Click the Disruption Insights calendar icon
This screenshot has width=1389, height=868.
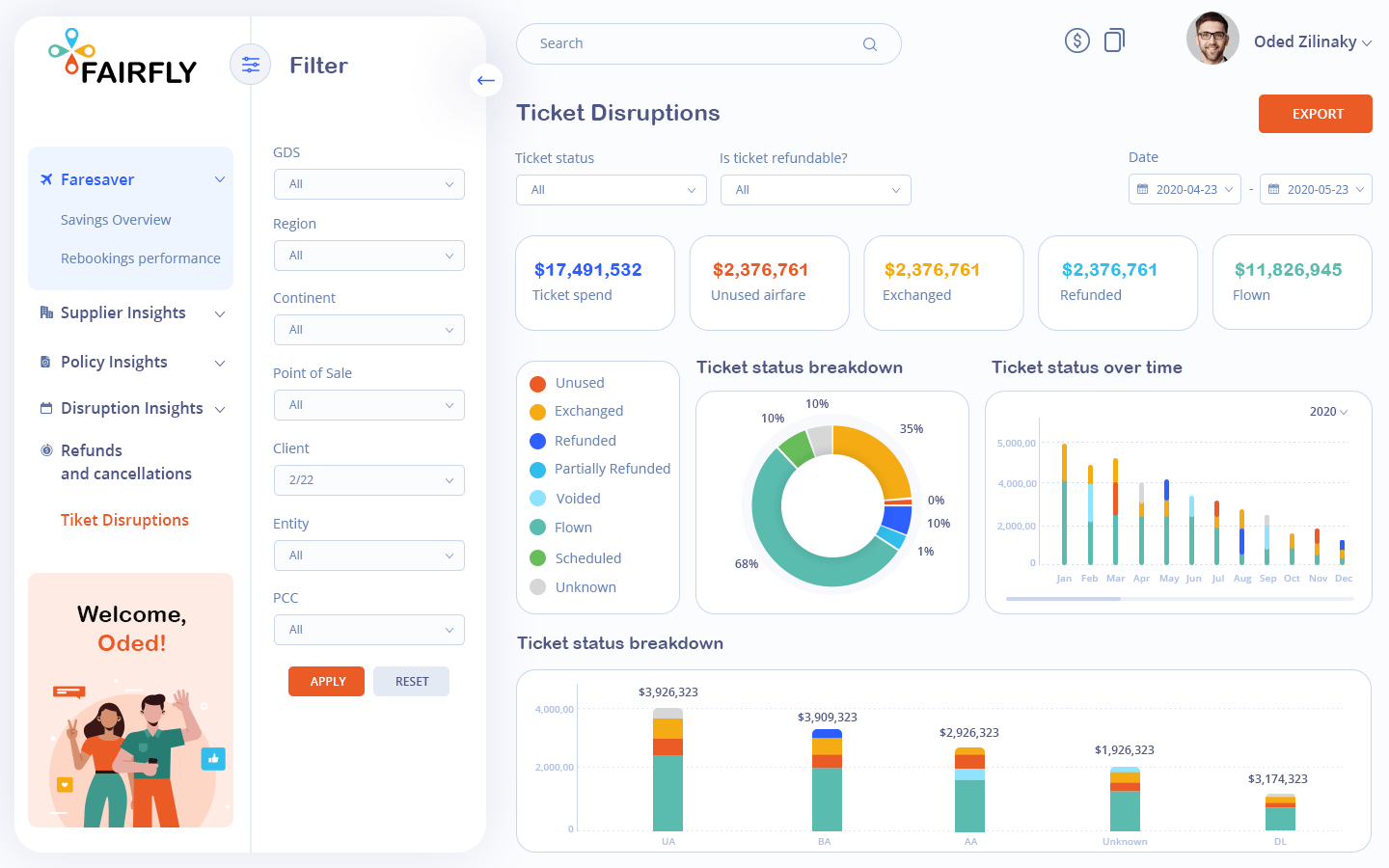tap(45, 408)
